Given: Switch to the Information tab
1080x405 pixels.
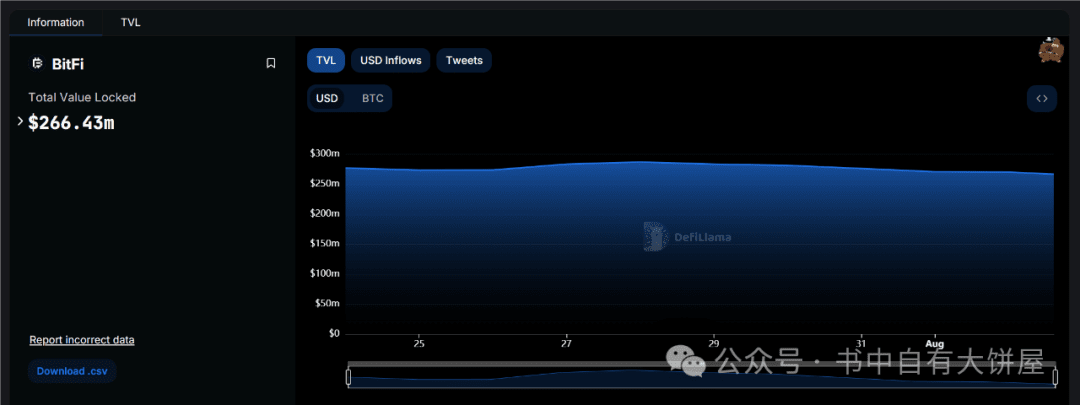Looking at the screenshot, I should [x=56, y=22].
